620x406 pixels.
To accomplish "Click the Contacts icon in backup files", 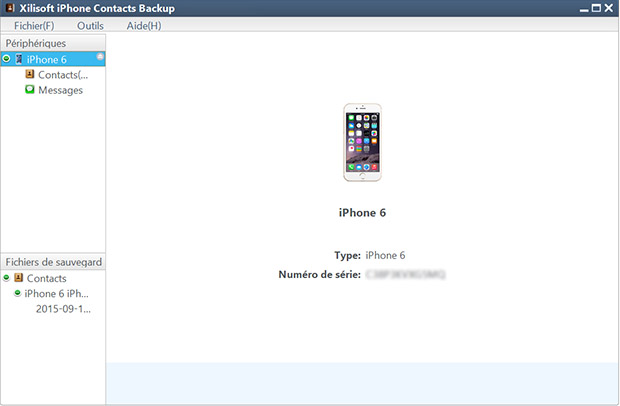I will point(19,278).
